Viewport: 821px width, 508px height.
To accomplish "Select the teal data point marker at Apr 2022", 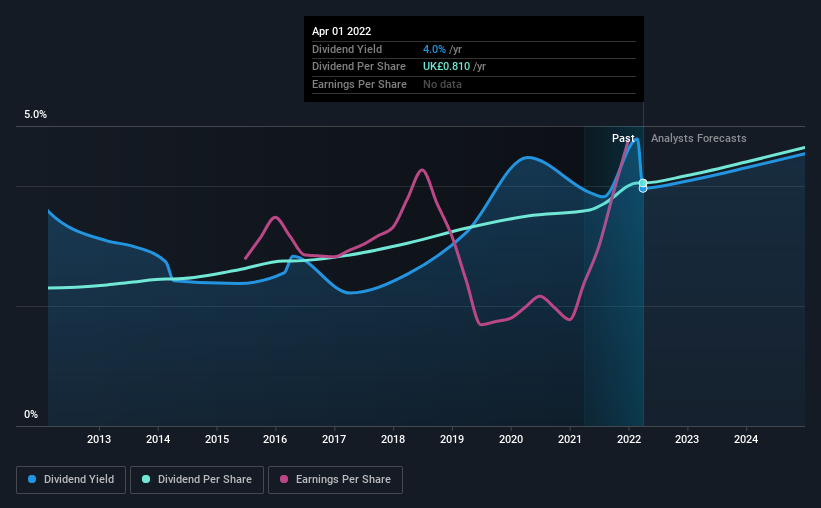I will click(643, 183).
